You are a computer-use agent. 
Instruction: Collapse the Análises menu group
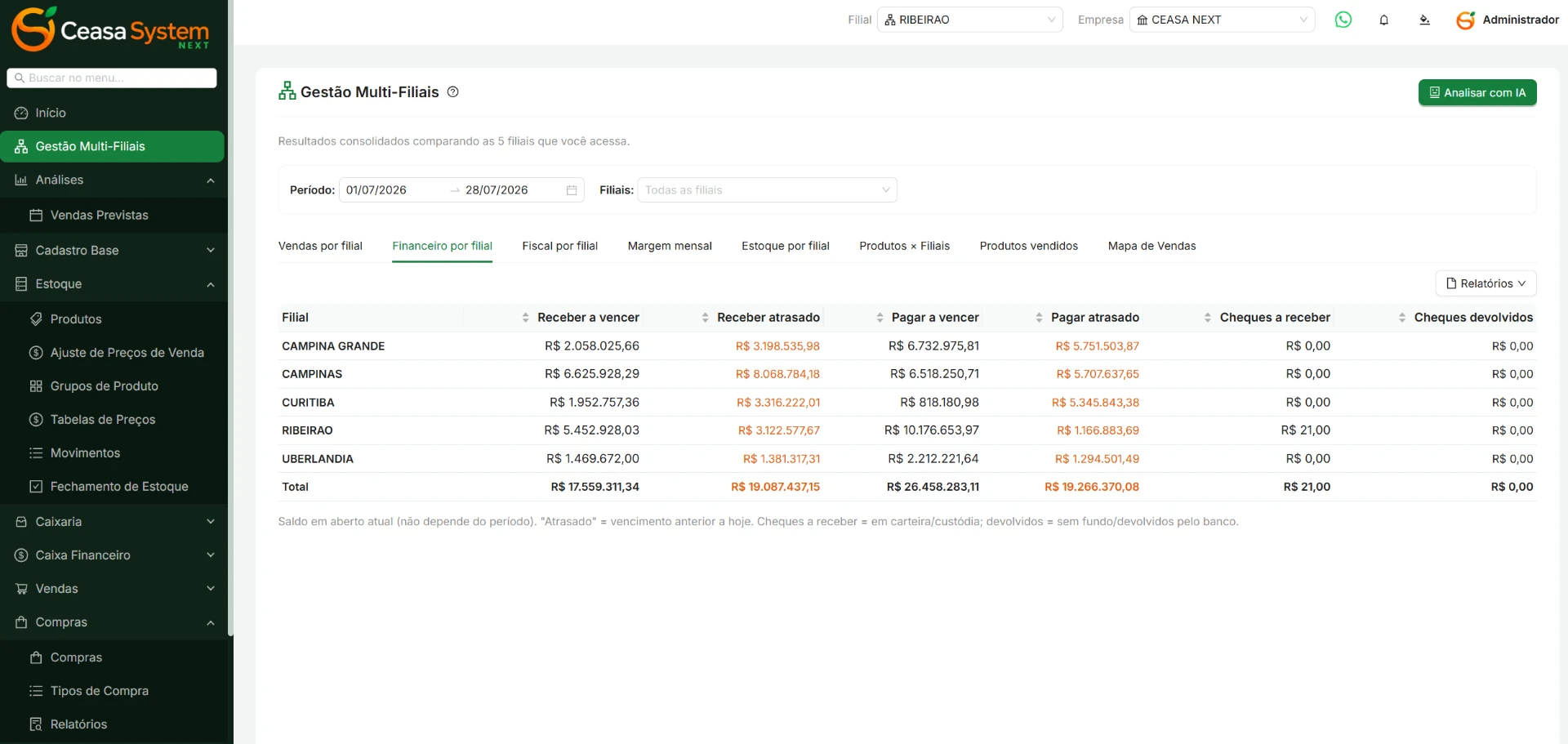click(113, 180)
